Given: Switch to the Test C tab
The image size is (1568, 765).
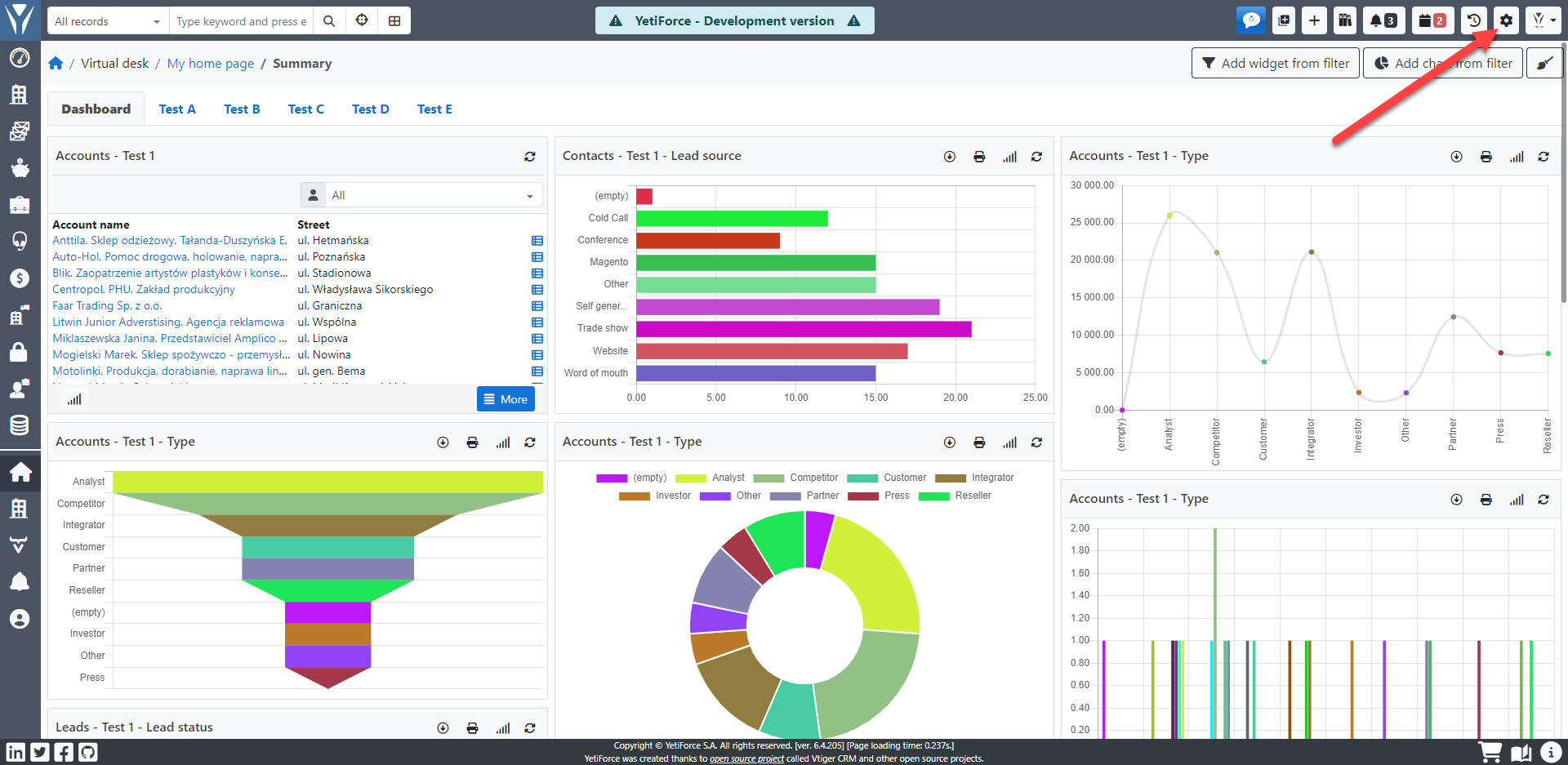Looking at the screenshot, I should pyautogui.click(x=305, y=109).
